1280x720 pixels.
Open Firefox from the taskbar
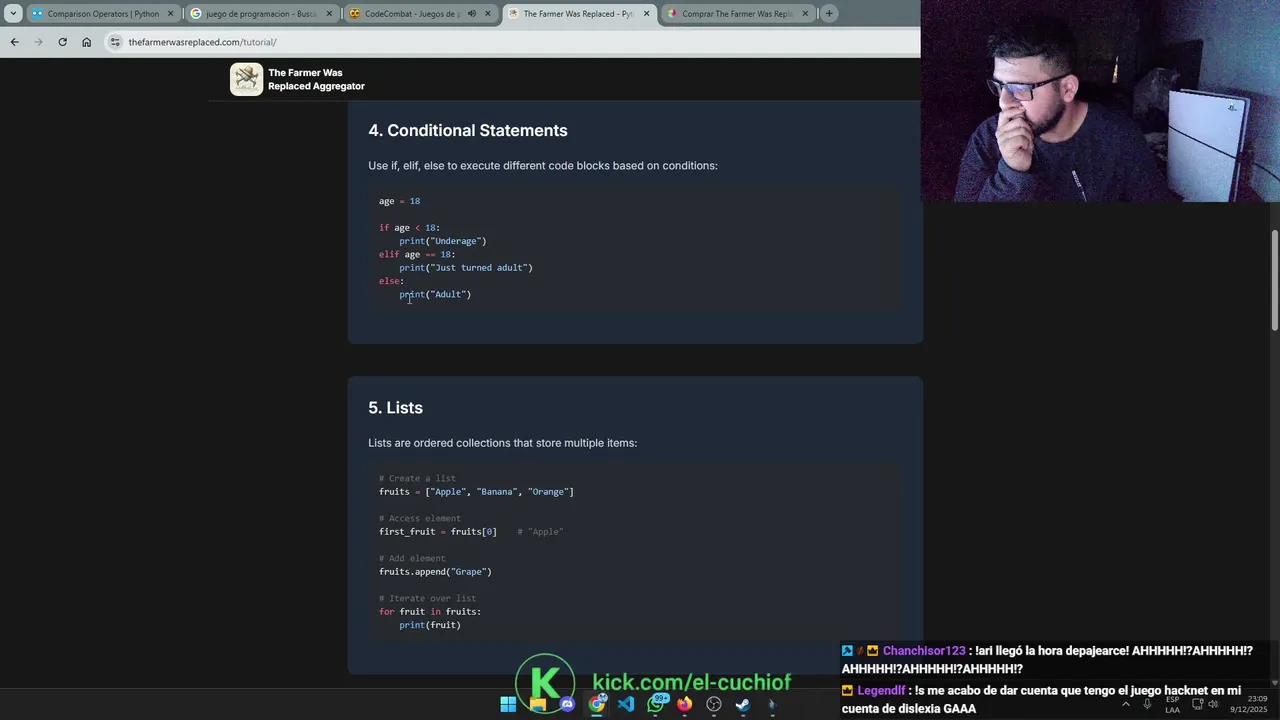click(x=684, y=704)
